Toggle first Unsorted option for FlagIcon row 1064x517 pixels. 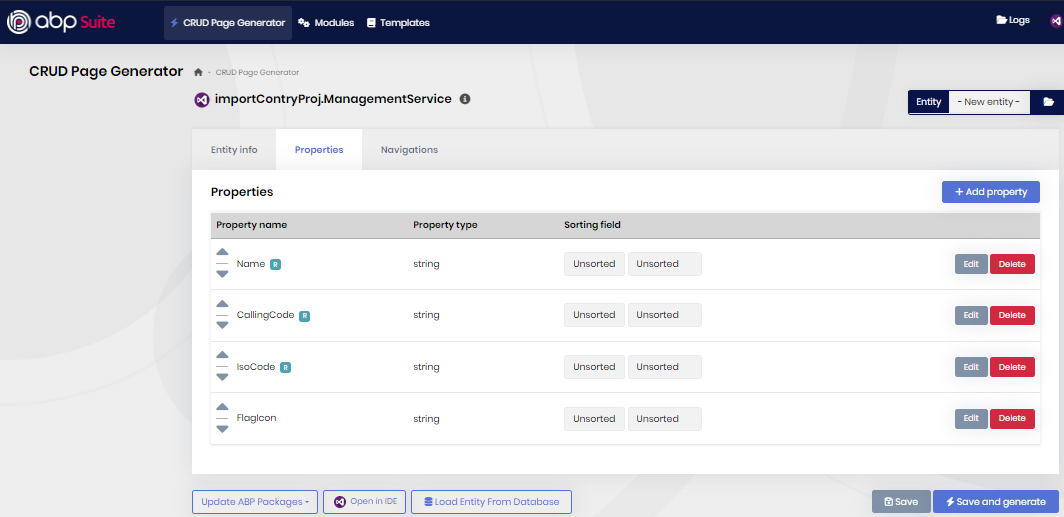pyautogui.click(x=594, y=419)
